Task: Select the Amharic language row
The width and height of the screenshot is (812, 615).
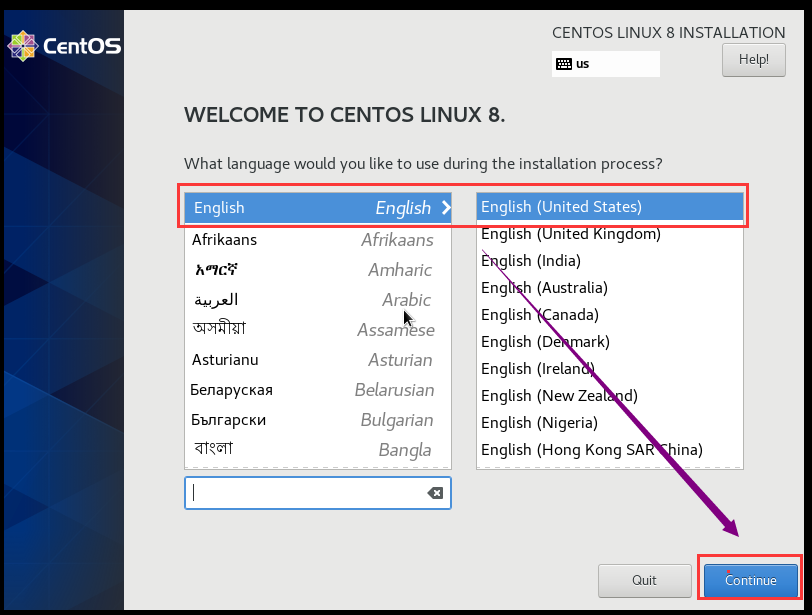Action: pyautogui.click(x=317, y=270)
